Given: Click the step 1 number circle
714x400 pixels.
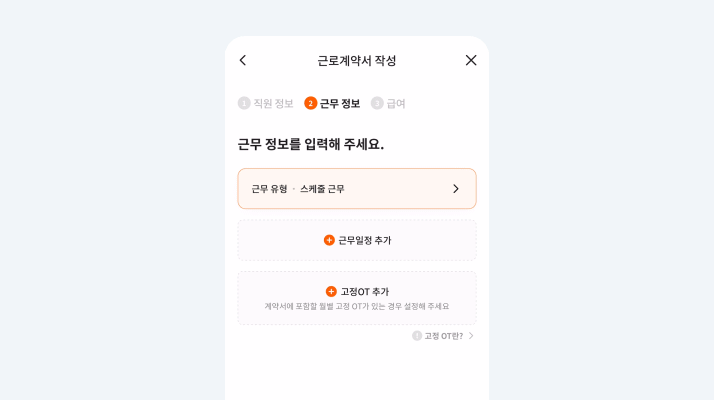Looking at the screenshot, I should pyautogui.click(x=244, y=103).
